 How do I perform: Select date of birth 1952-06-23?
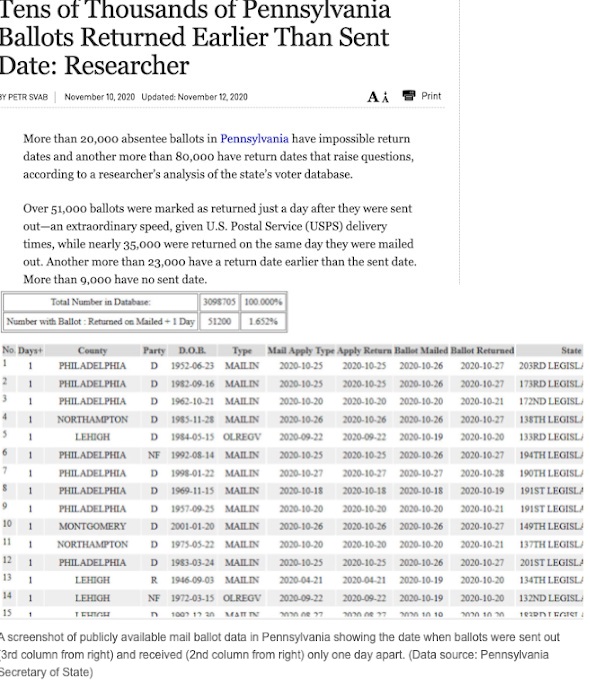(192, 366)
